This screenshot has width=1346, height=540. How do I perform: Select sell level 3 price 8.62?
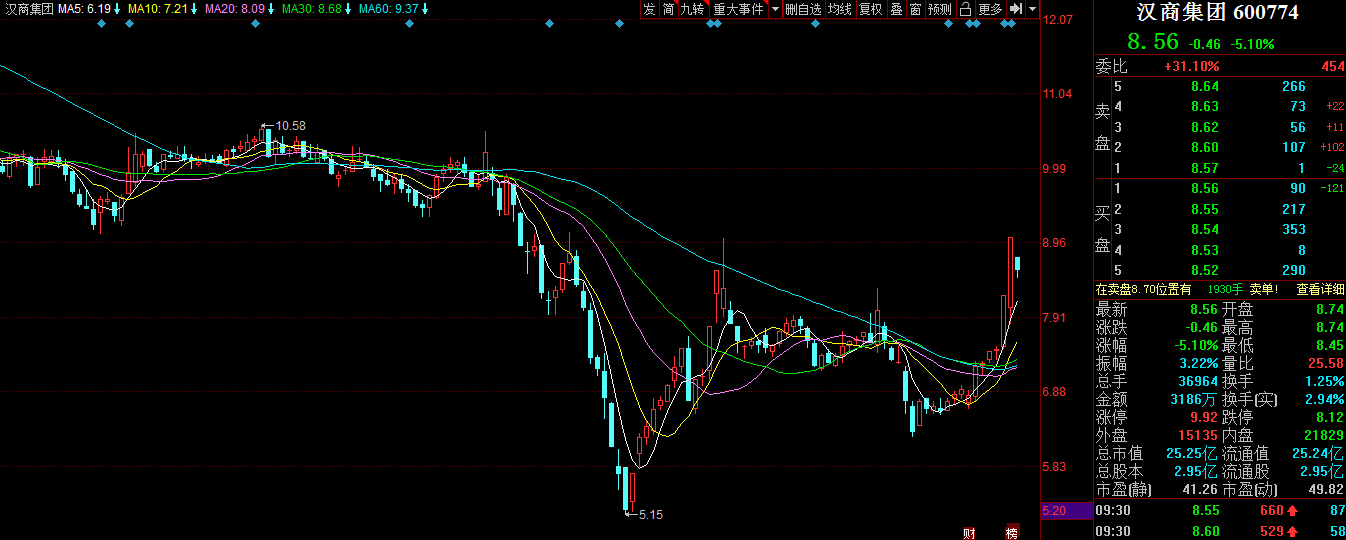tap(1205, 127)
